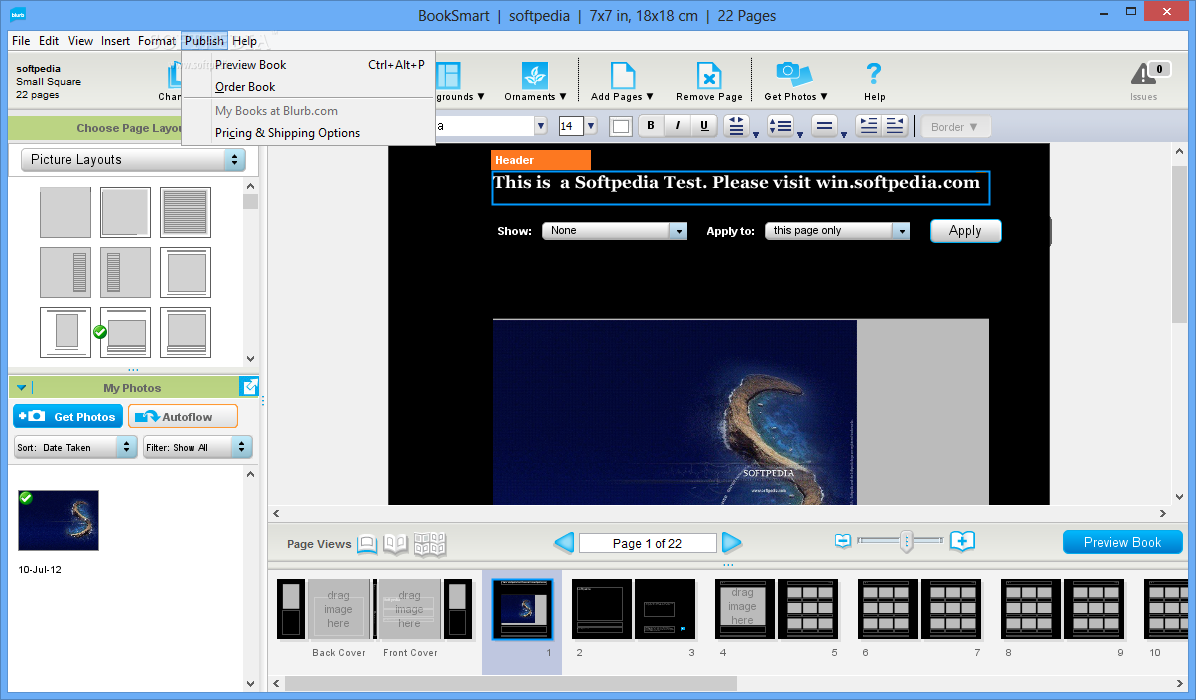This screenshot has height=700, width=1196.
Task: Open the Apply to this page only dropdown
Action: point(838,230)
